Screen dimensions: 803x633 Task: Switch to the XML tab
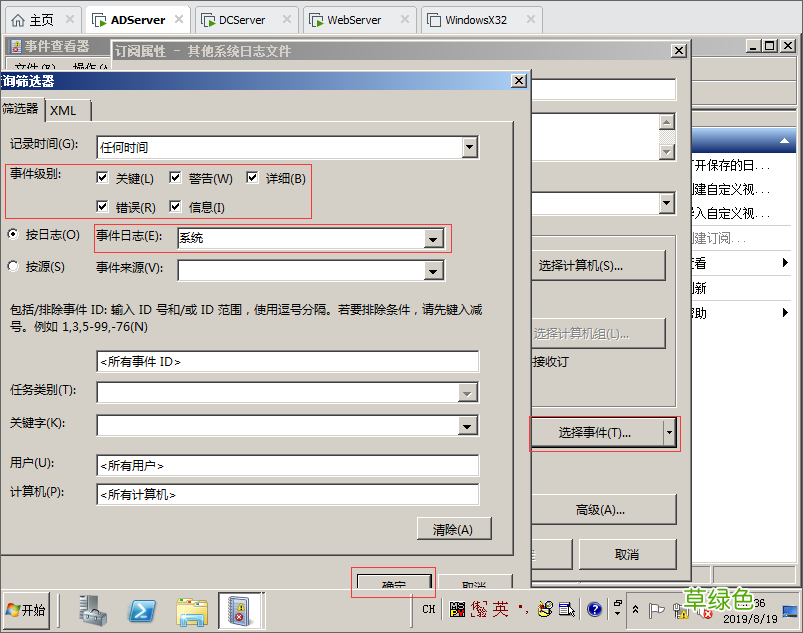pos(65,109)
